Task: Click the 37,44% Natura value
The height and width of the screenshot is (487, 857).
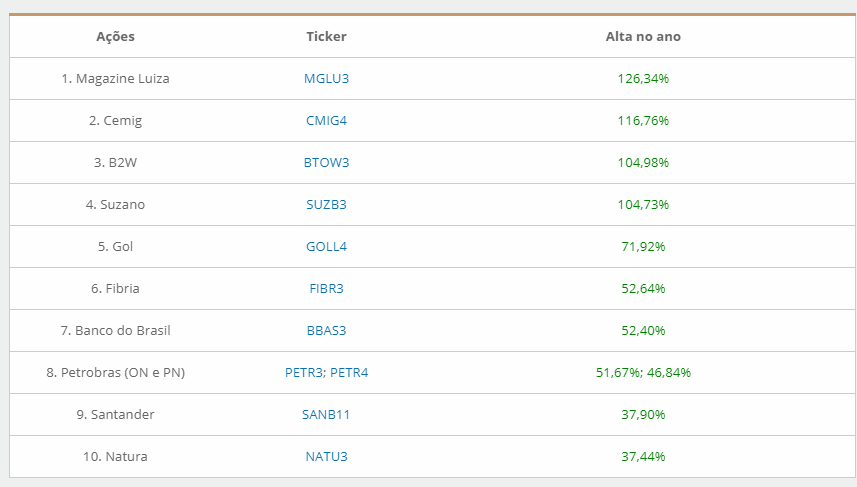Action: pos(643,456)
